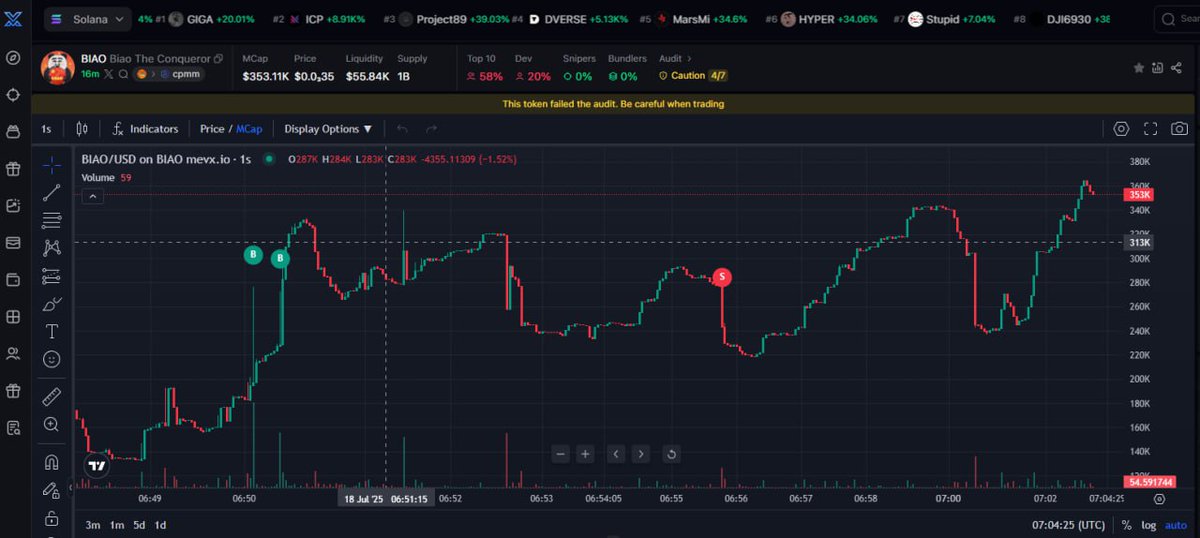Toggle stay-in-drawing-mode pencil lock
Viewport: 1200px width, 538px height.
(x=52, y=490)
